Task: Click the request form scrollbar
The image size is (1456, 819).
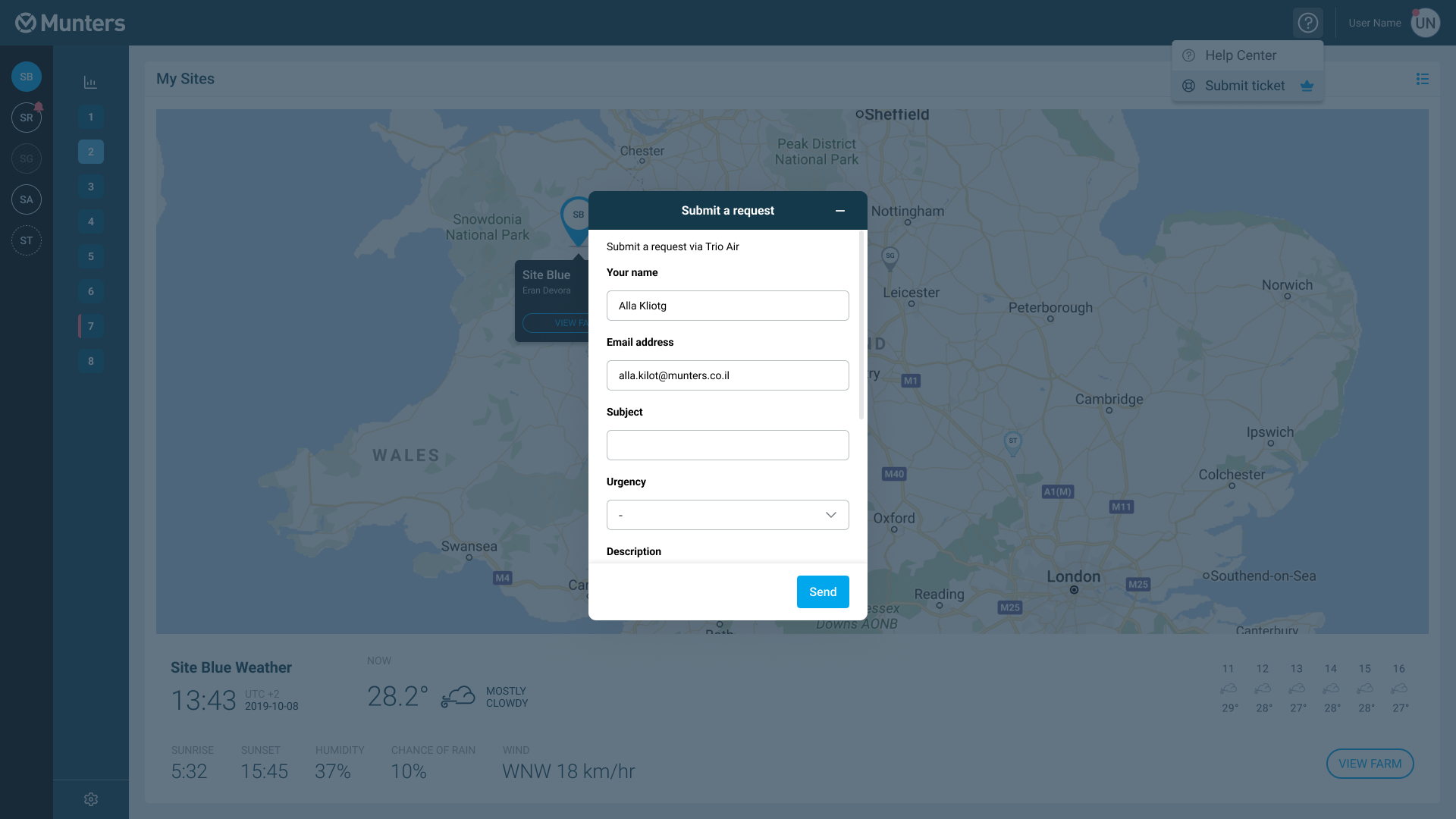Action: (861, 326)
